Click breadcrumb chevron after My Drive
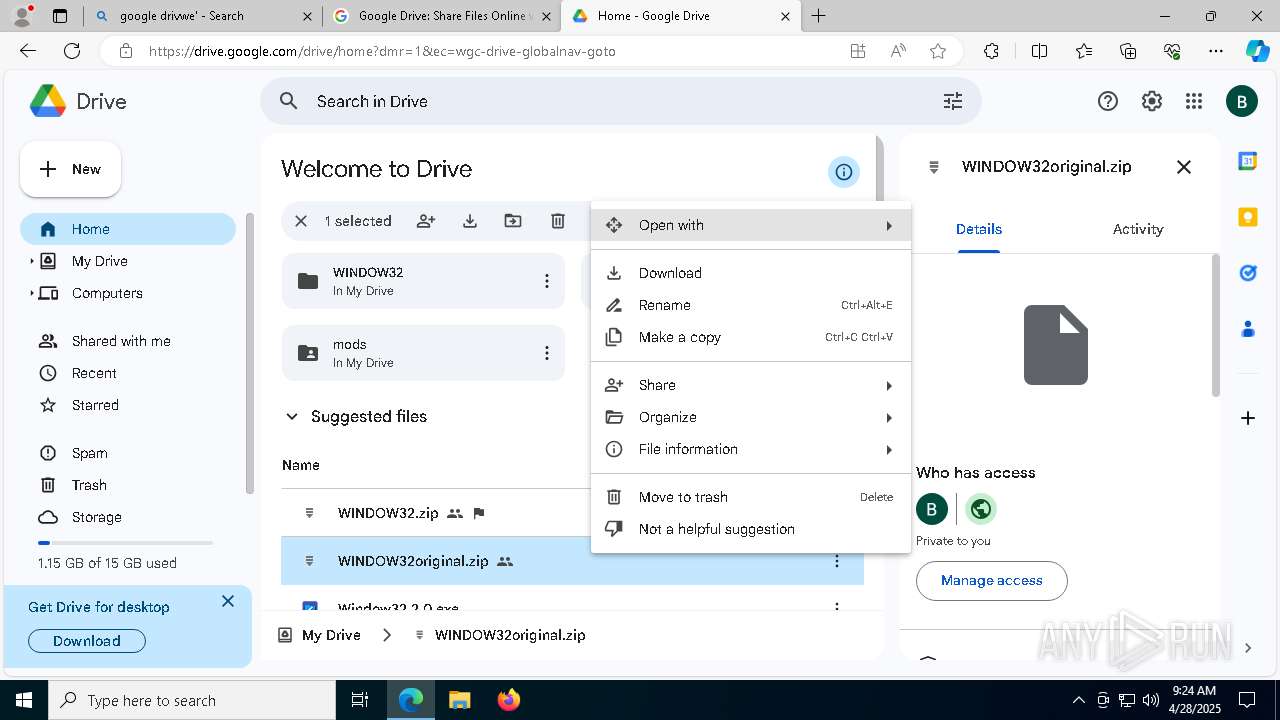This screenshot has height=720, width=1280. [387, 635]
